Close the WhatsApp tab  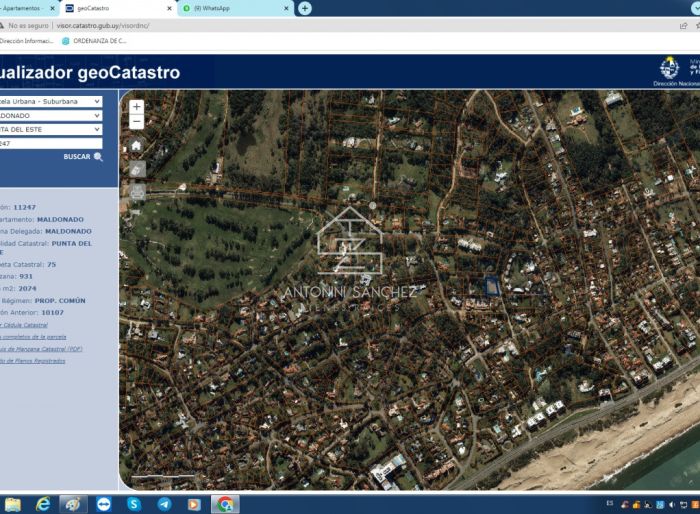pyautogui.click(x=286, y=8)
